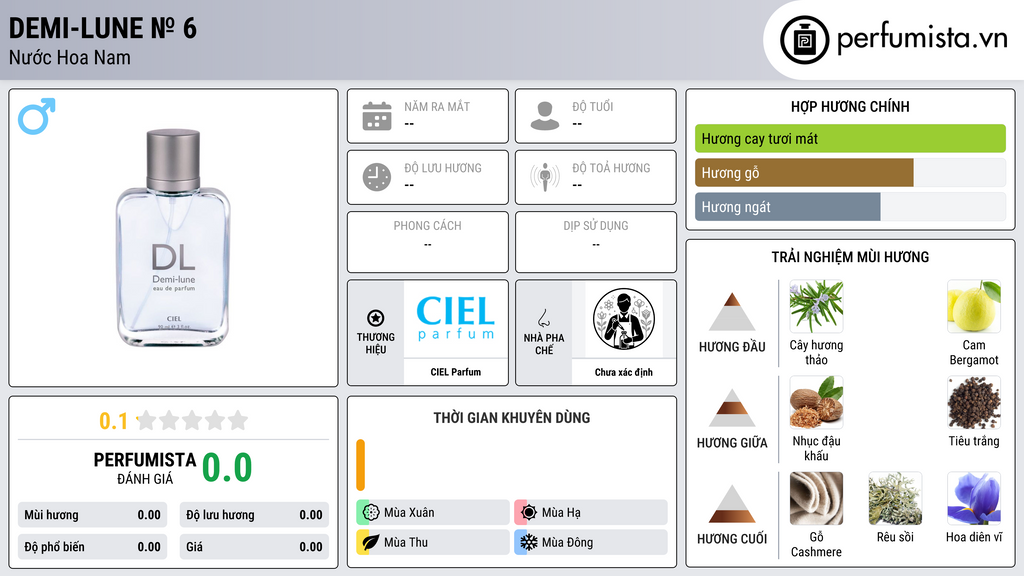Click the Hương cuối pyramid icon
Image resolution: width=1024 pixels, height=576 pixels.
732,504
